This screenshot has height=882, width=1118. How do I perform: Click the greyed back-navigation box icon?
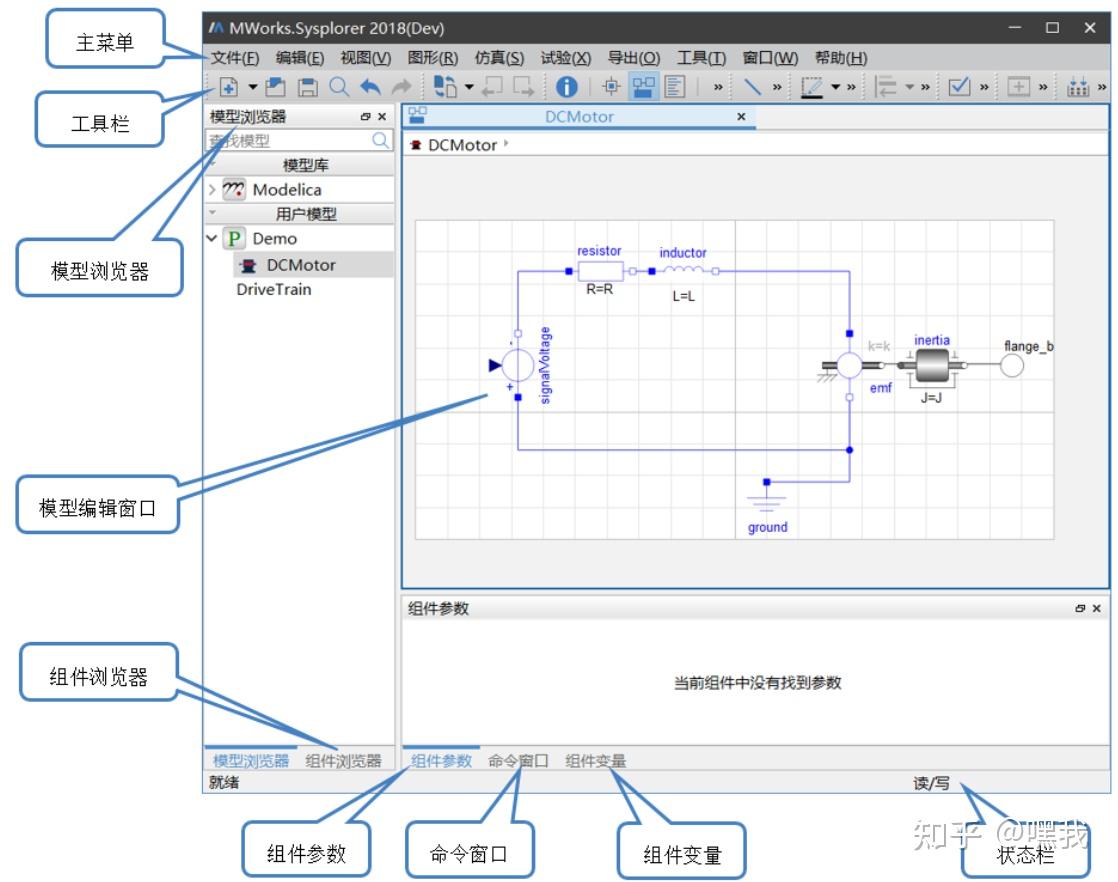coord(492,87)
